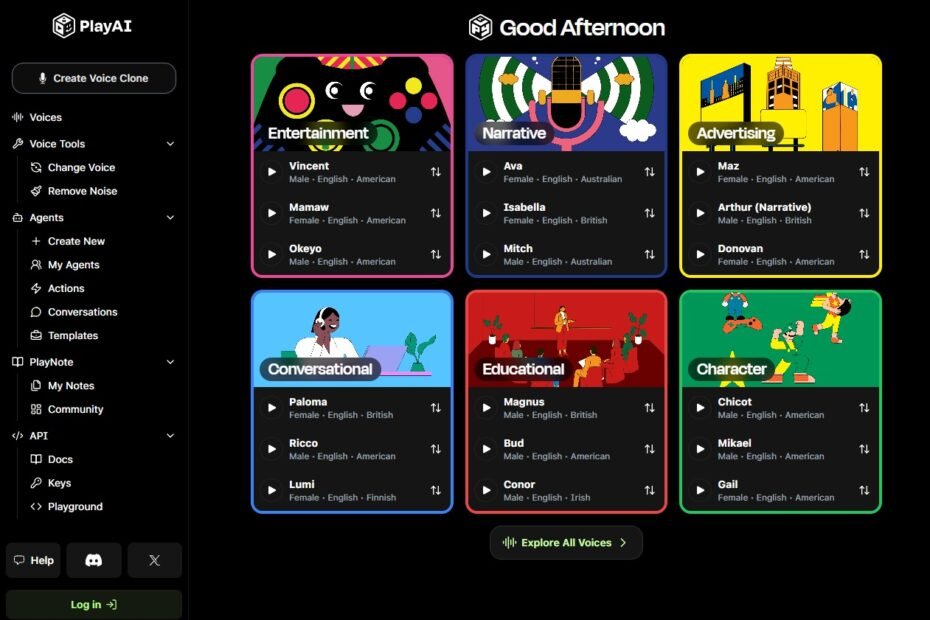Click the PlayAI logo in sidebar
This screenshot has height=620, width=930.
[x=92, y=26]
